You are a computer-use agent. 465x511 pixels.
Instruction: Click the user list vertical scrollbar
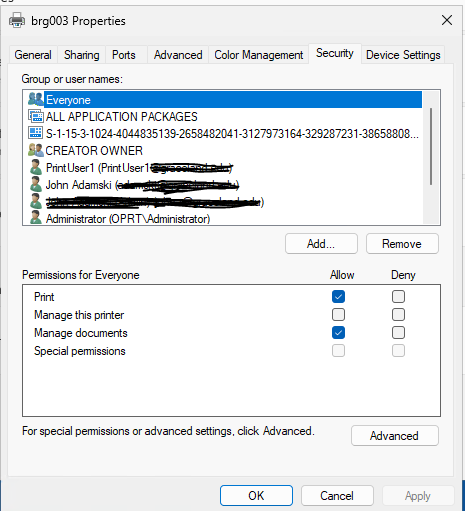tap(431, 147)
